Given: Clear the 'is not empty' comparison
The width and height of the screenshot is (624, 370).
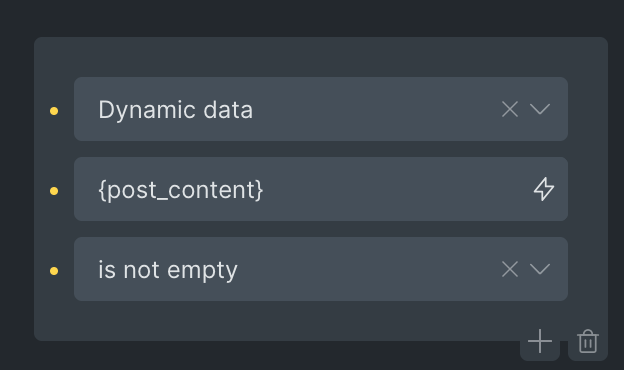Looking at the screenshot, I should click(510, 269).
